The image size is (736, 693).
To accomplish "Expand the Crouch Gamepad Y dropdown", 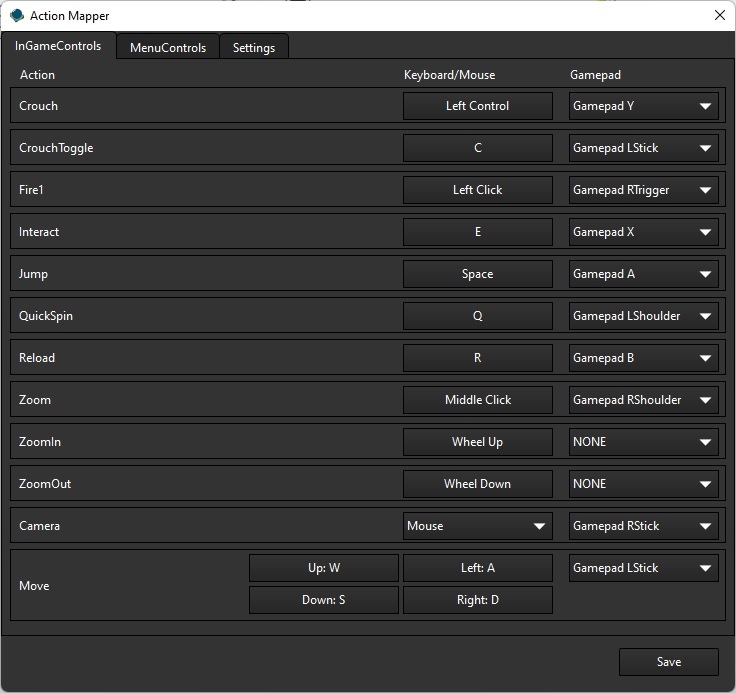I will pyautogui.click(x=643, y=106).
